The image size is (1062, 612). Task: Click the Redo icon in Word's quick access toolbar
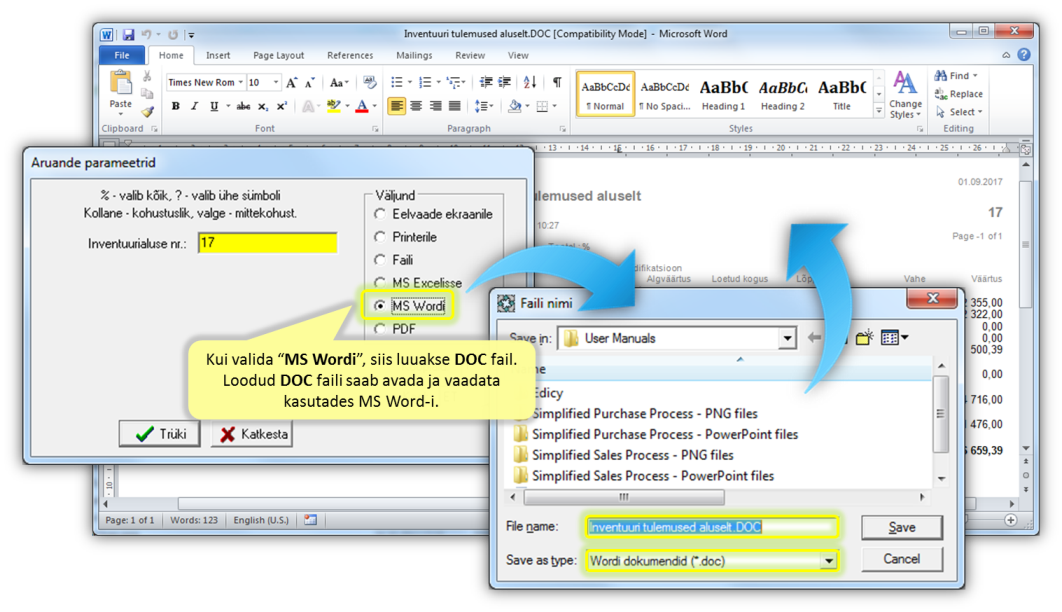click(x=173, y=35)
